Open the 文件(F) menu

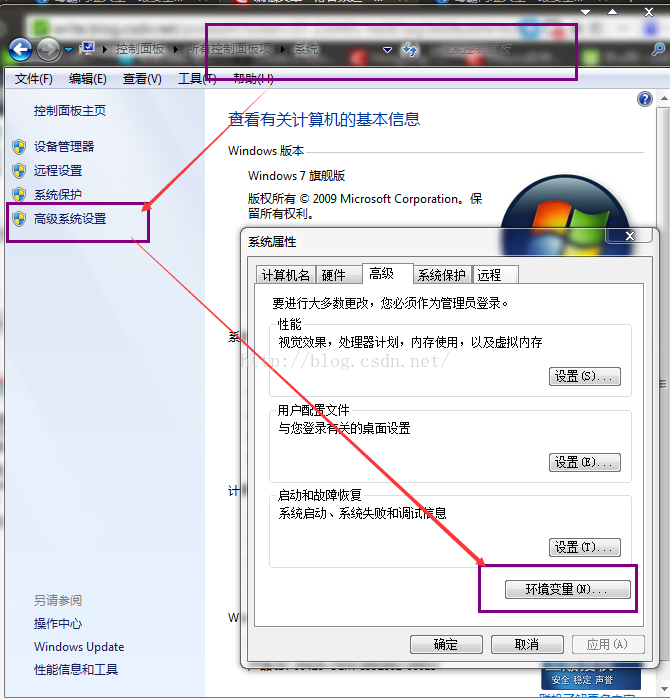33,79
